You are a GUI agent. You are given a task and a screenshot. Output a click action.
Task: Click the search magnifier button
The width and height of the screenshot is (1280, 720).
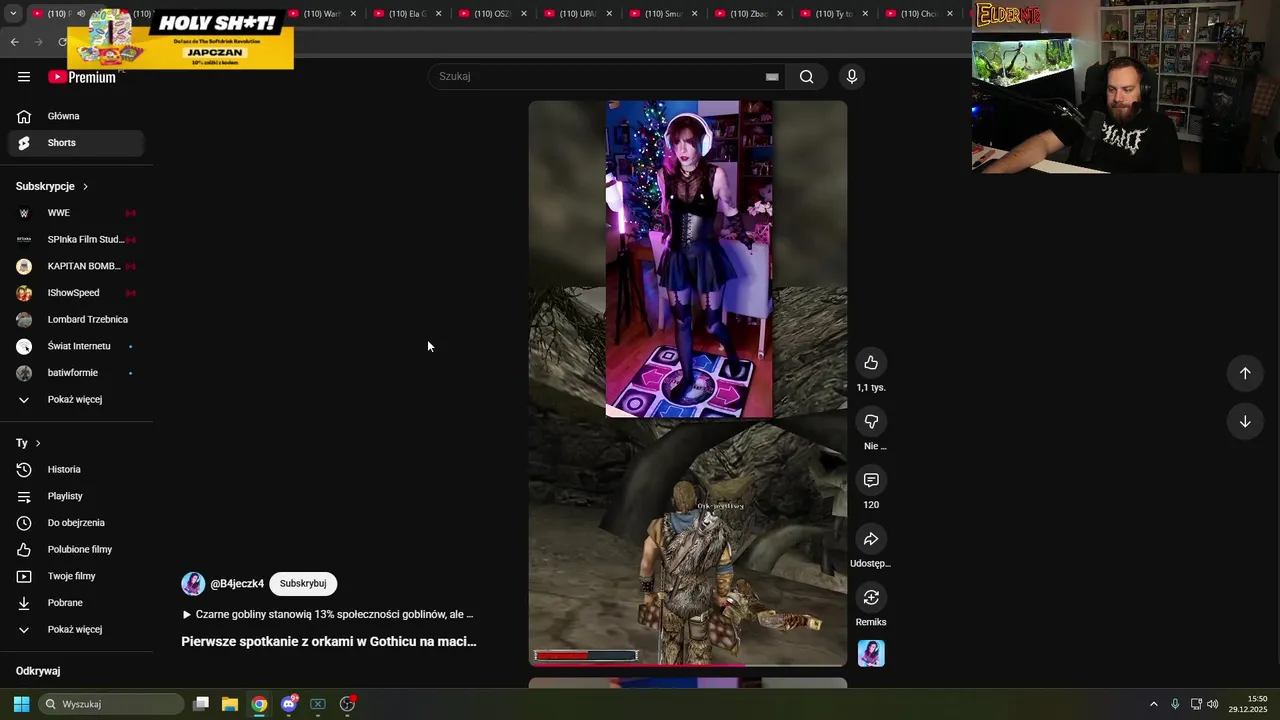tap(806, 77)
